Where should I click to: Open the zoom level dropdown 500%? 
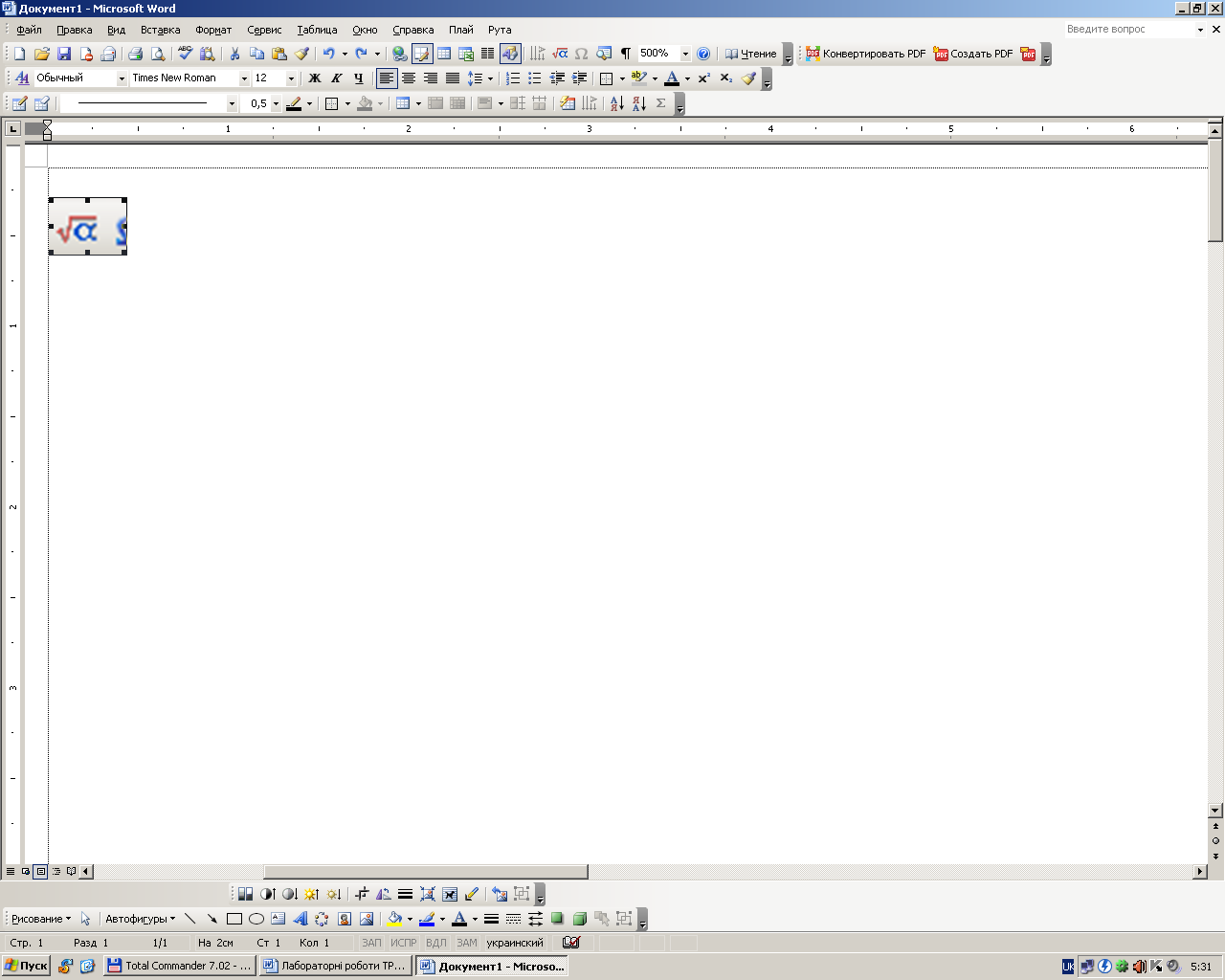(x=685, y=54)
